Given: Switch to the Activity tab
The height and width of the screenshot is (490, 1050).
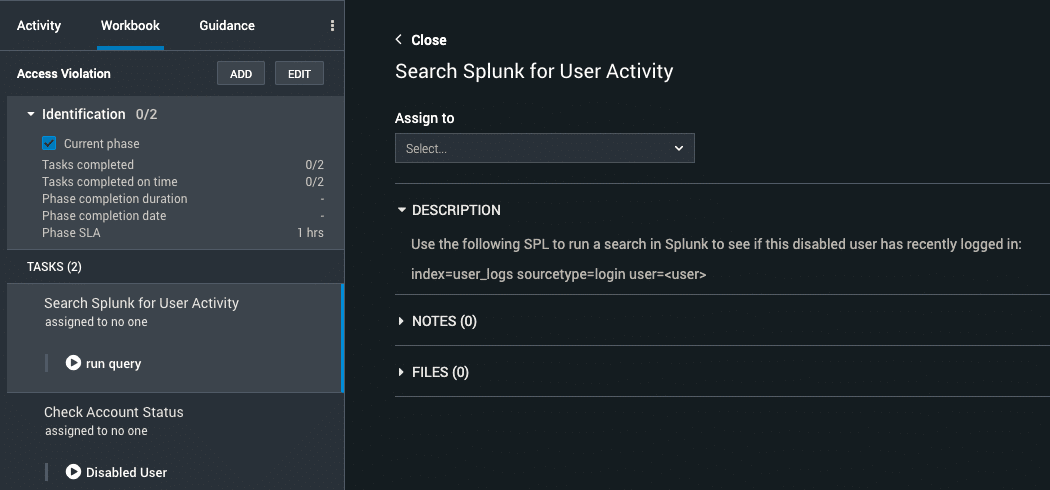Looking at the screenshot, I should pyautogui.click(x=39, y=25).
